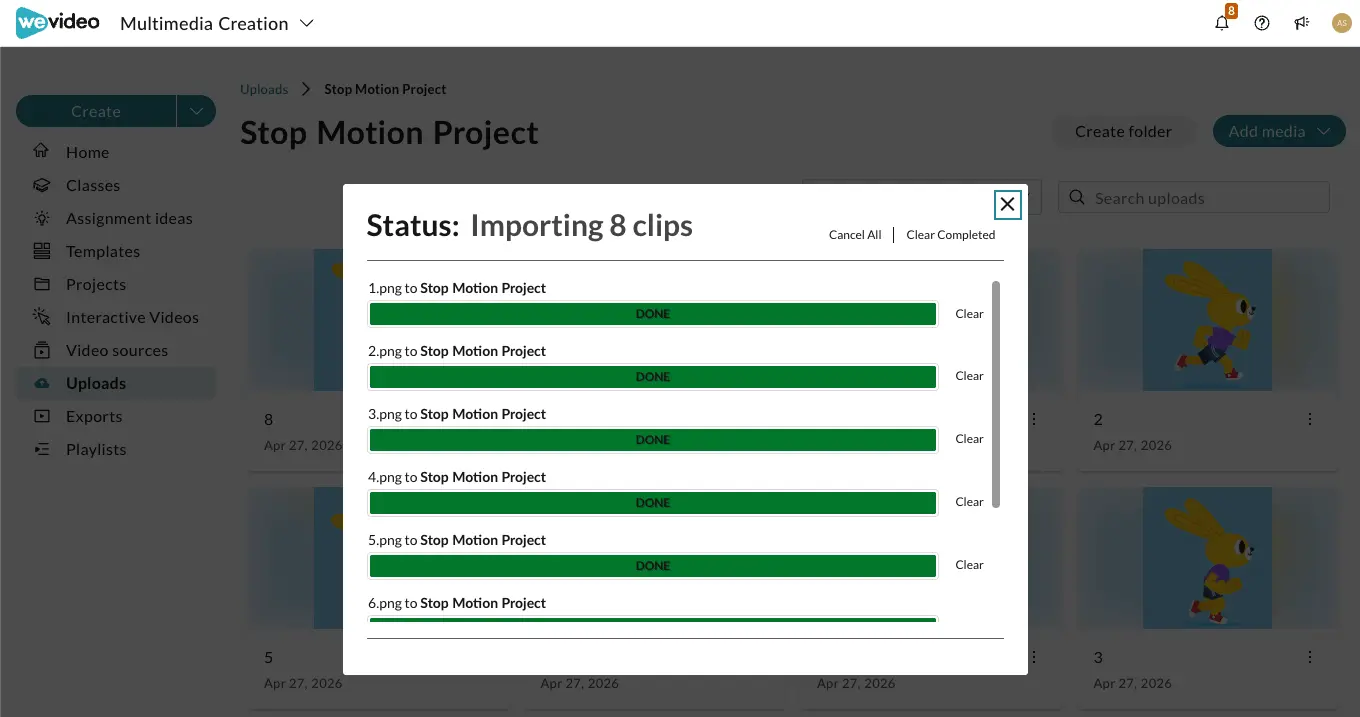Open the clip 2 rabbit thumbnail
The image size is (1360, 717).
[x=1207, y=320]
